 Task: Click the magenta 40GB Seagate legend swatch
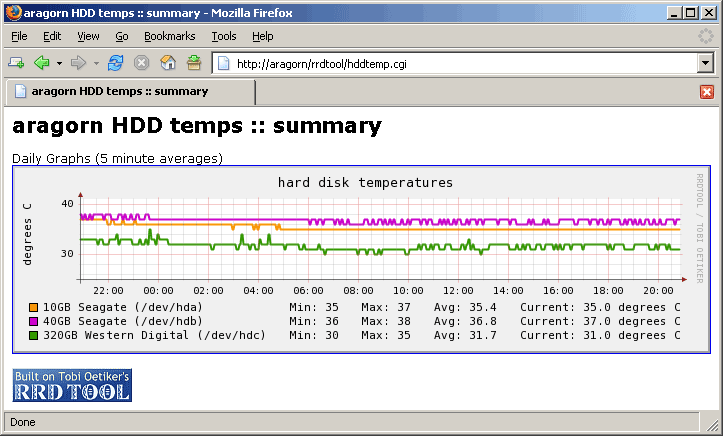33,321
